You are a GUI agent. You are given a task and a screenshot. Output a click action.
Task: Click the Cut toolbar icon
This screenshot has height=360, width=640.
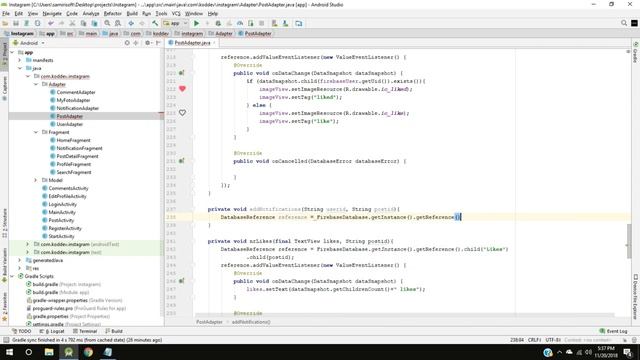[72, 23]
